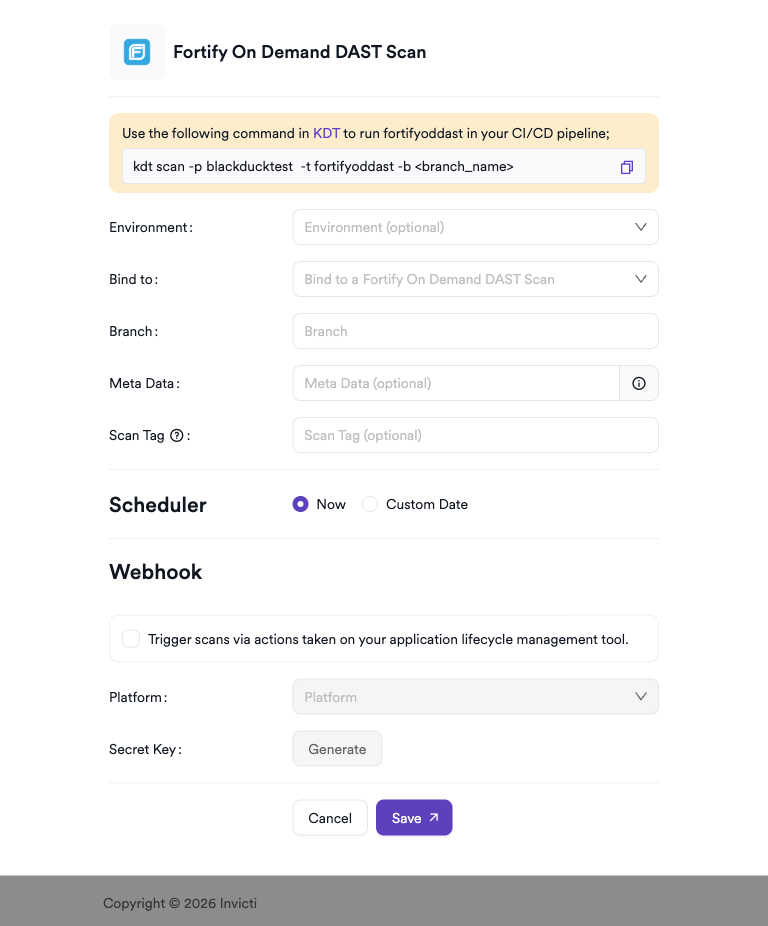Expand the Bind to dropdown

[x=475, y=279]
